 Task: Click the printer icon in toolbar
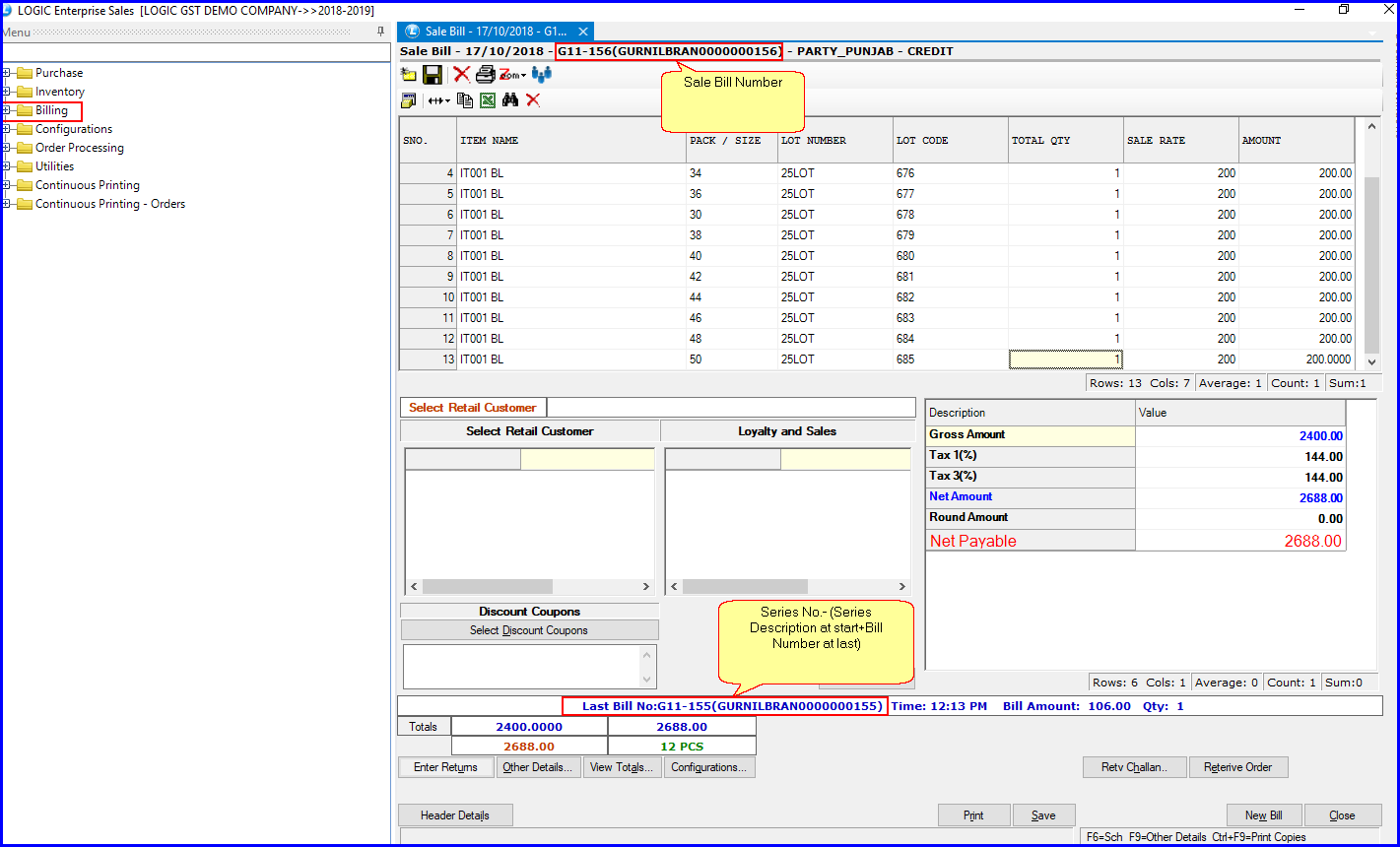click(485, 75)
